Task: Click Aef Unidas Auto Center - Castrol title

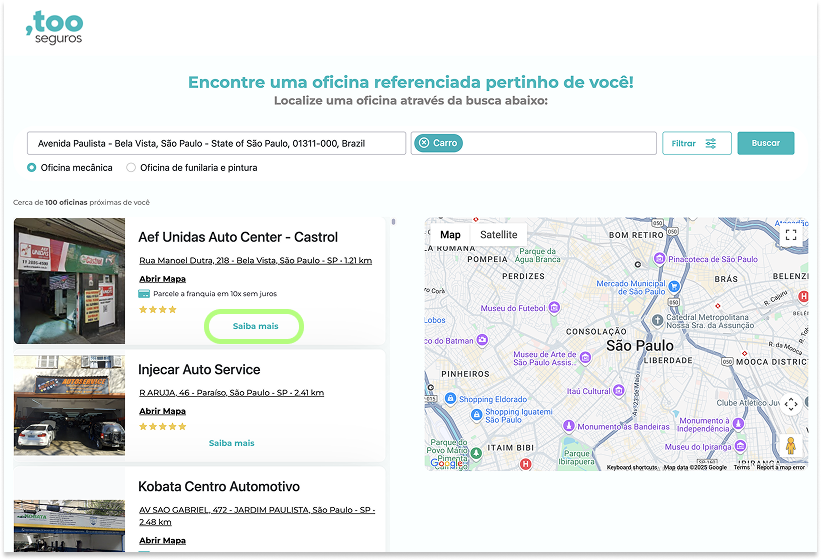Action: tap(238, 237)
